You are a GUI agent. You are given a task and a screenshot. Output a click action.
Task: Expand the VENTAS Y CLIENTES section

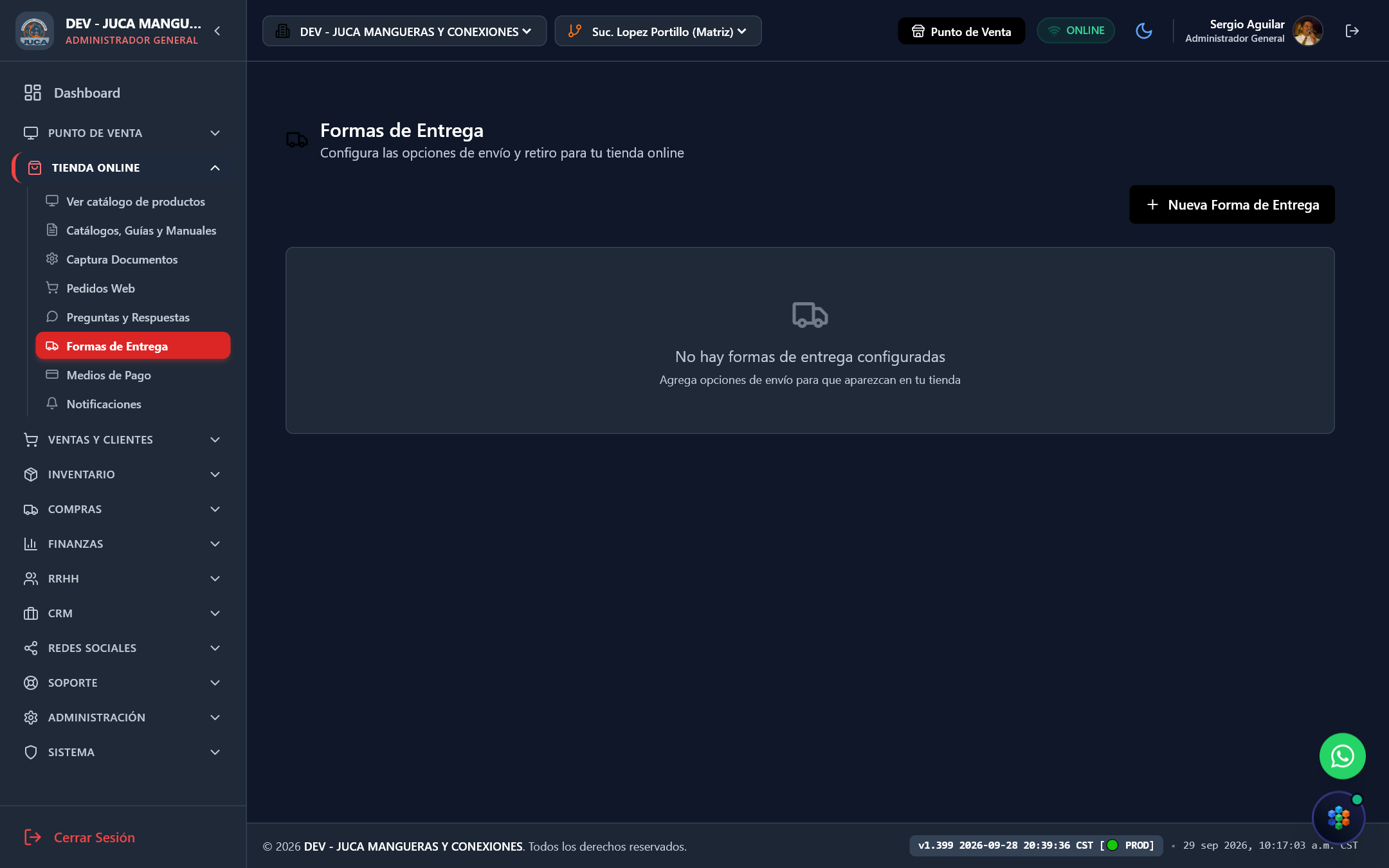tap(122, 440)
